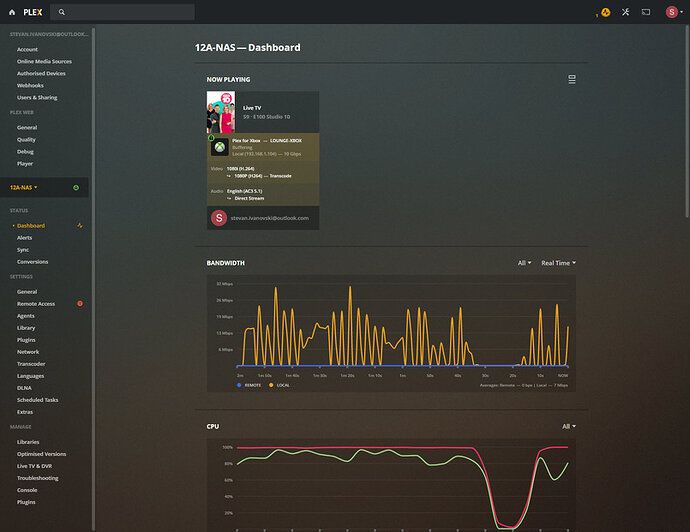
Task: Click the Studio 10 poster thumbnail
Action: pyautogui.click(x=220, y=112)
